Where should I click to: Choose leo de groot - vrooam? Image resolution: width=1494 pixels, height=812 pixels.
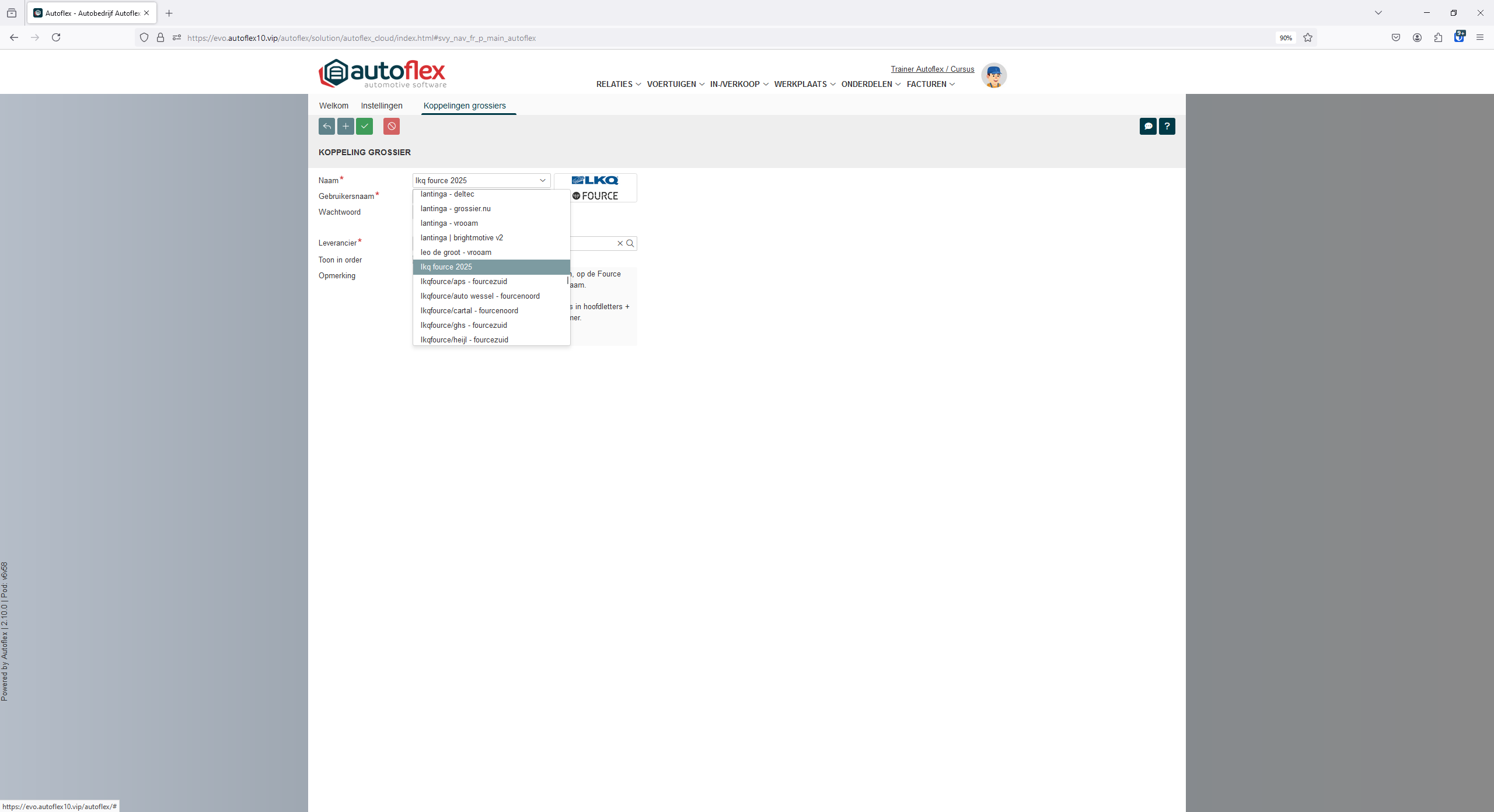(456, 252)
